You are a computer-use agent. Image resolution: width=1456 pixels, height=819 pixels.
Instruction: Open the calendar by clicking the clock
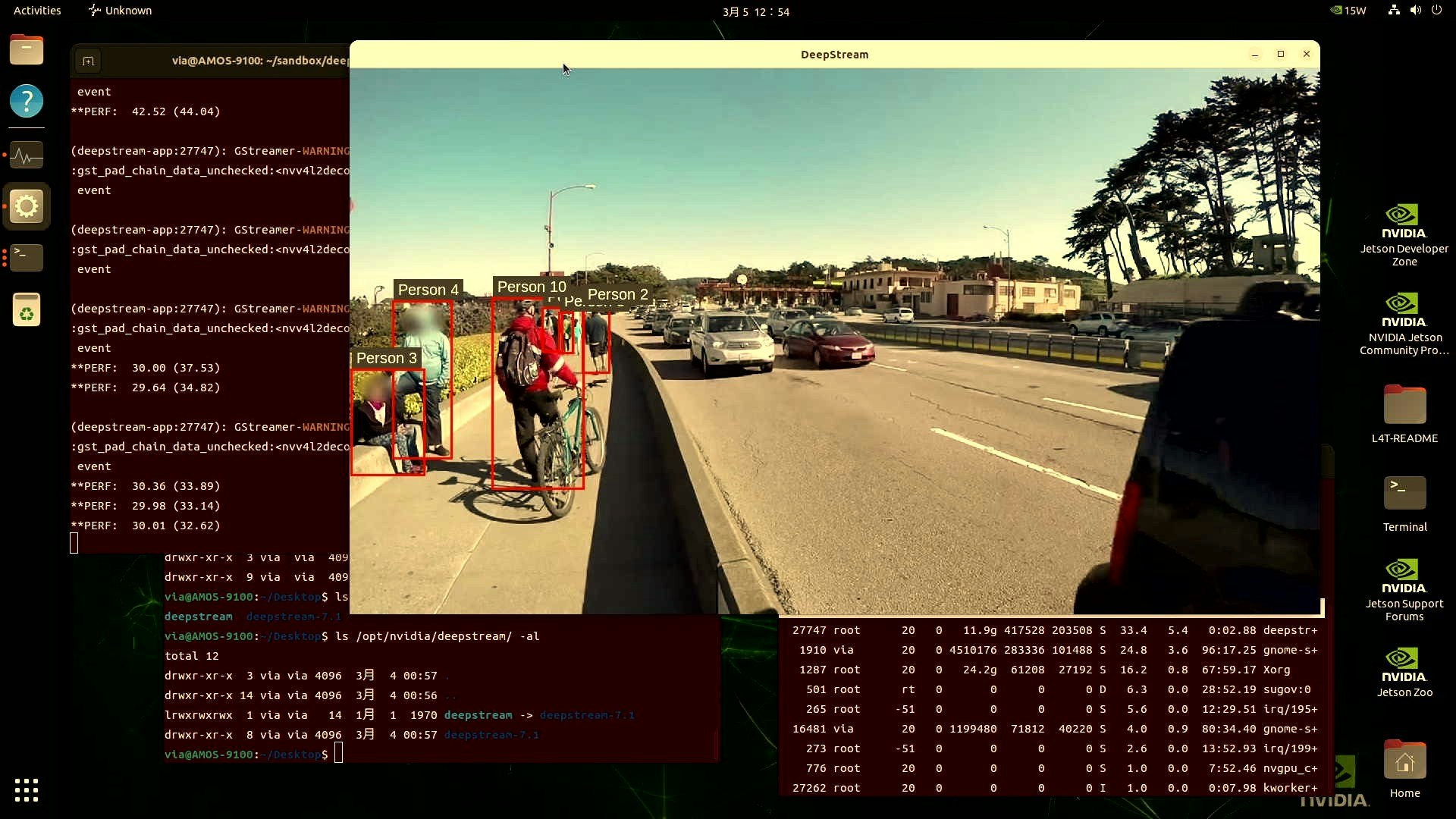[x=756, y=11]
